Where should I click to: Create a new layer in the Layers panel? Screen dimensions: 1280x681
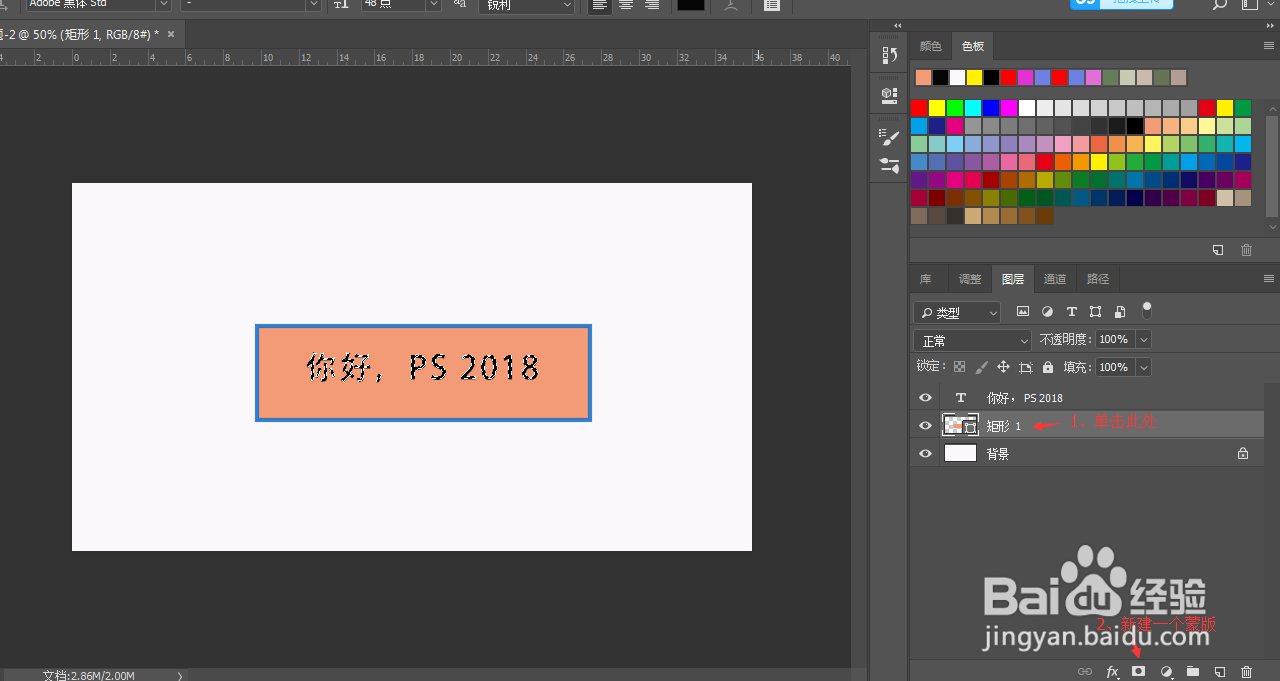coord(1219,671)
